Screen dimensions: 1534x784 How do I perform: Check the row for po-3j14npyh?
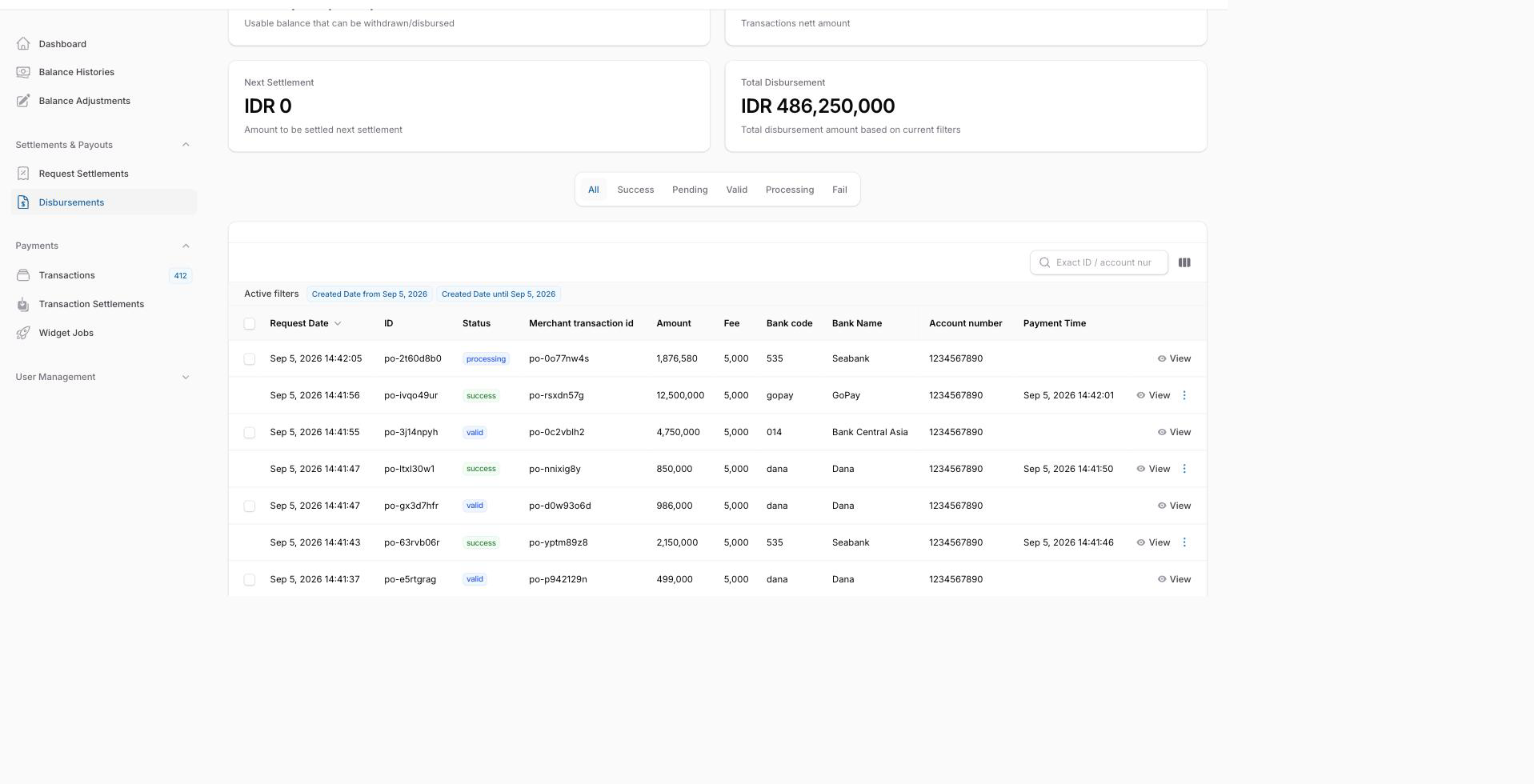click(x=250, y=433)
